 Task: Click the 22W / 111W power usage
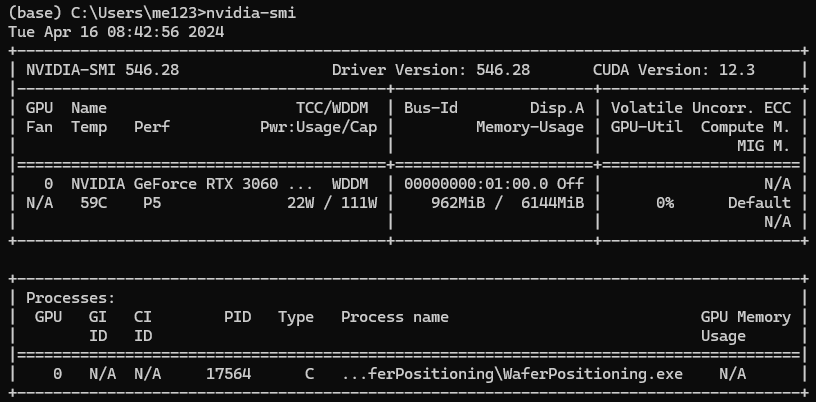click(332, 203)
